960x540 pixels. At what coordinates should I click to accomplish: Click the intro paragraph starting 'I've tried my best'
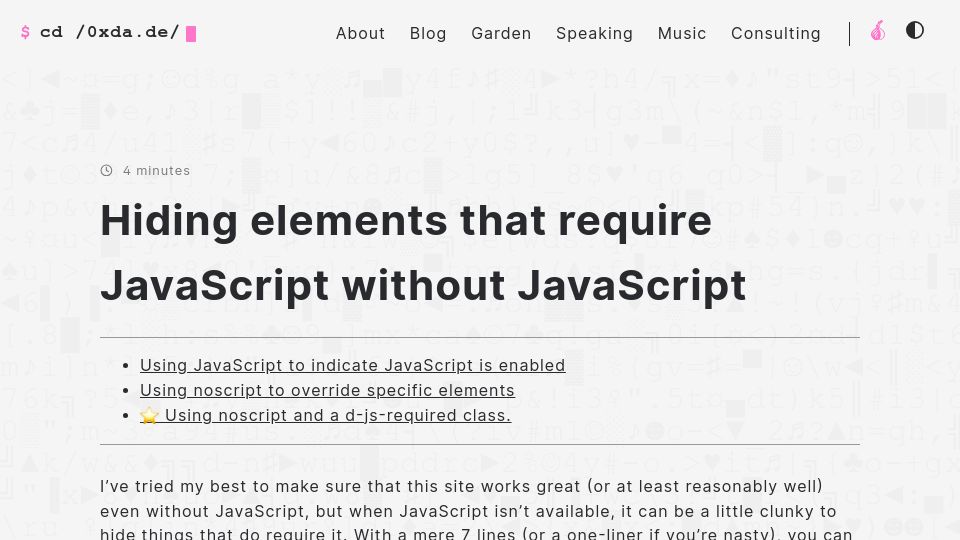pyautogui.click(x=480, y=511)
